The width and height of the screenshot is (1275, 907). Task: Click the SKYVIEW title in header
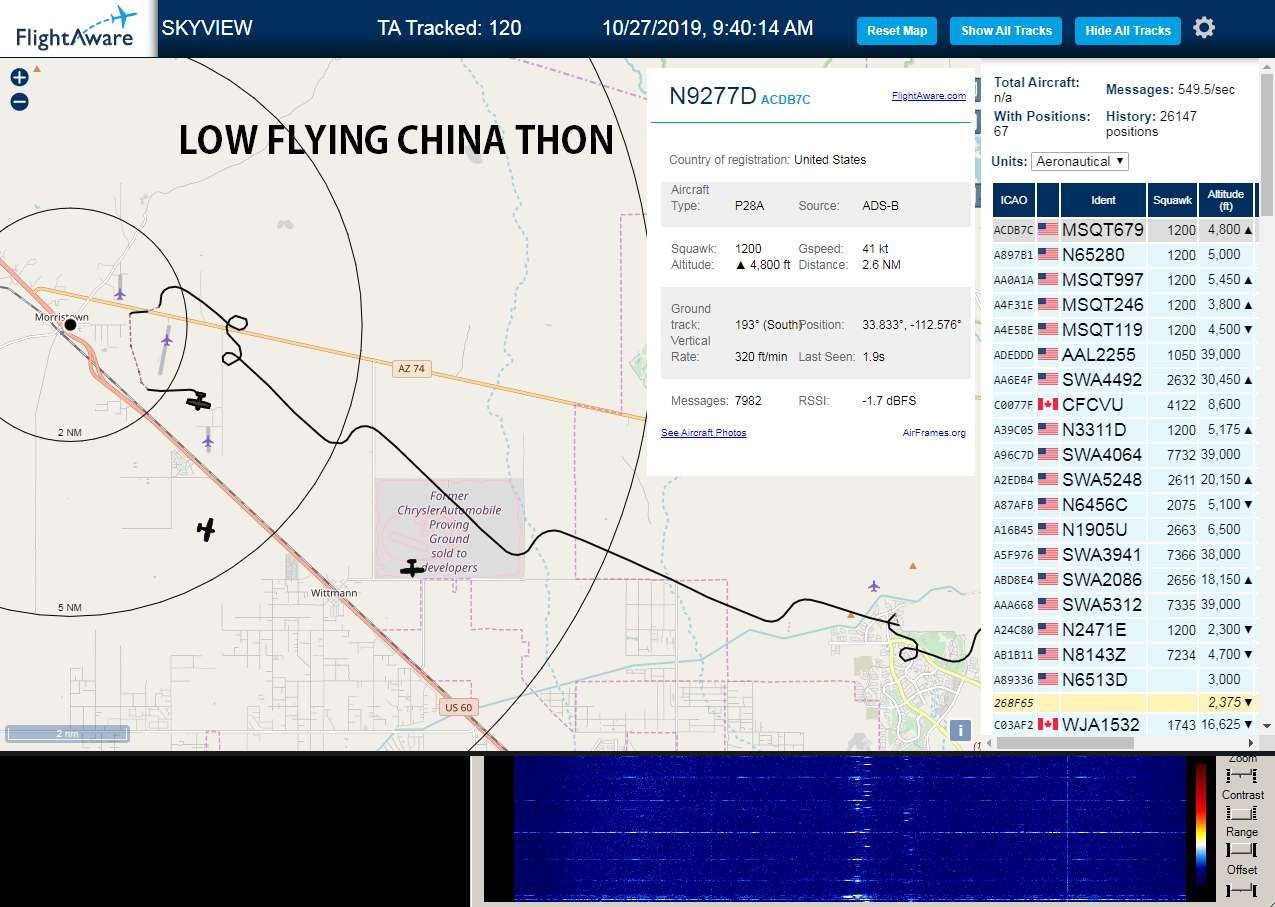(x=207, y=28)
